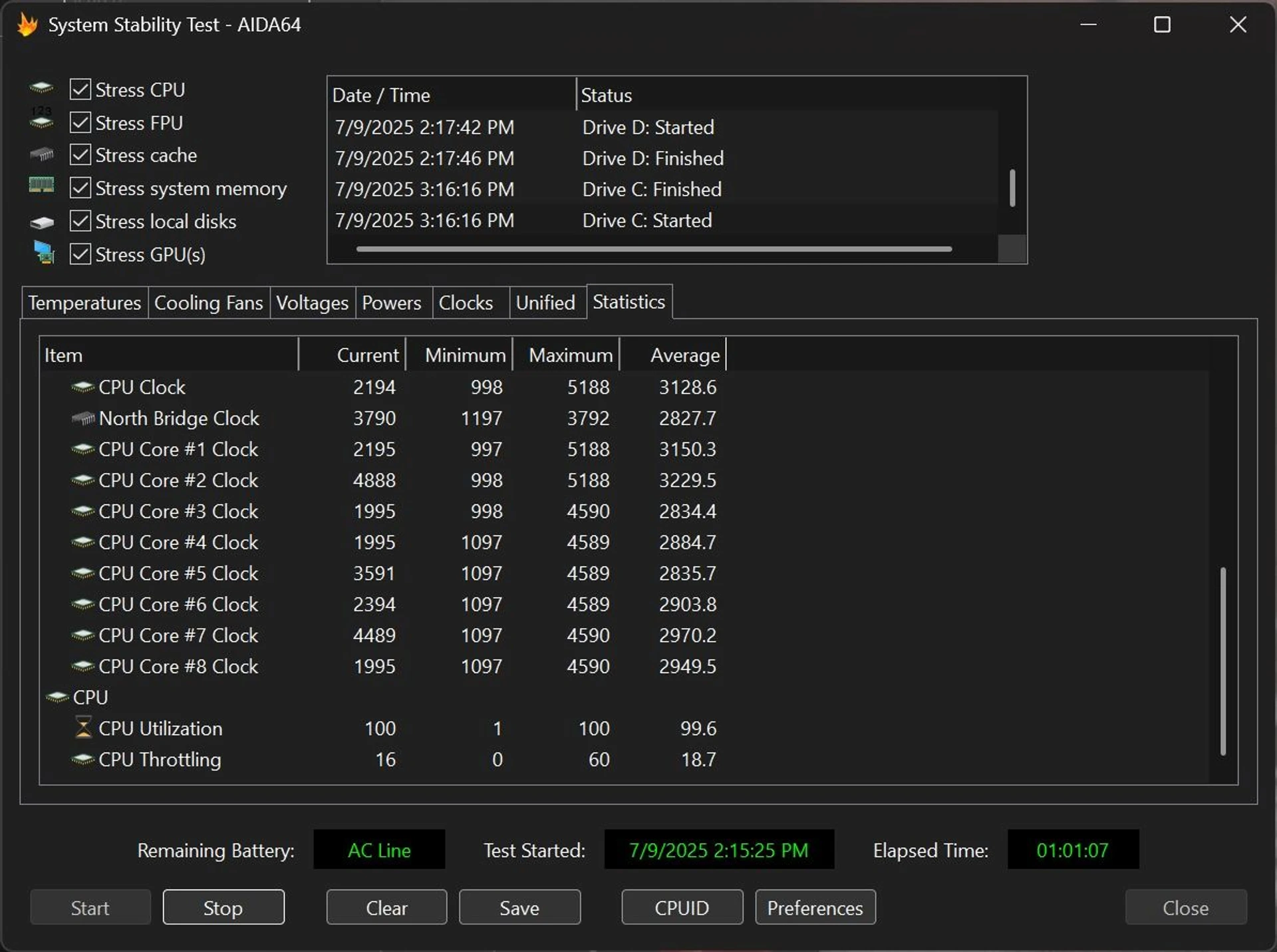Image resolution: width=1277 pixels, height=952 pixels.
Task: Click the Minimum column header
Action: coord(460,355)
